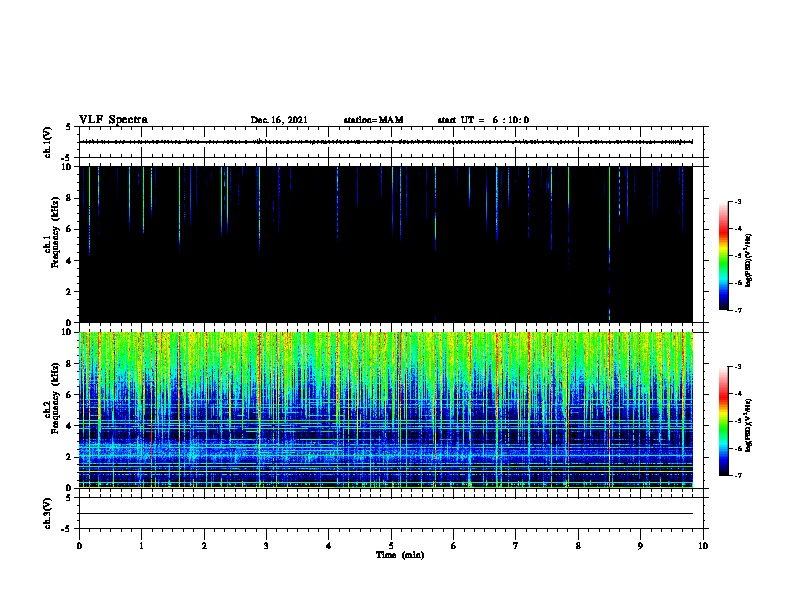Screen dimensions: 792x612
Task: Click the ch.2 spectrogram color bar
Action: tap(723, 421)
